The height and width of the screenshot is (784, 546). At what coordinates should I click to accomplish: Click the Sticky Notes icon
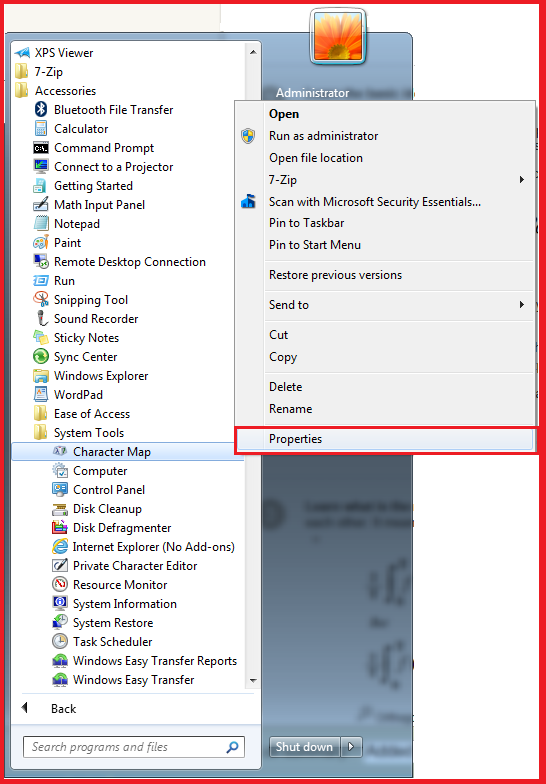click(x=41, y=338)
